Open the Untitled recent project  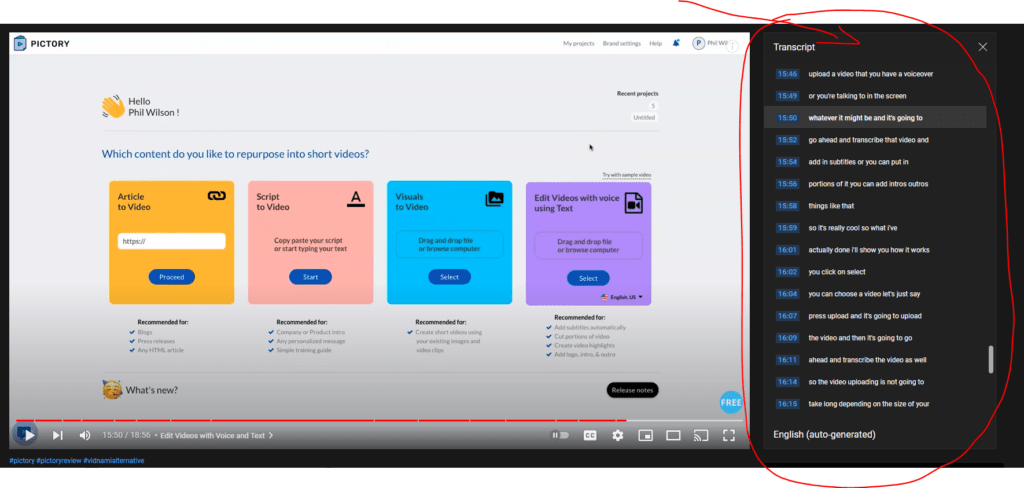[x=644, y=118]
